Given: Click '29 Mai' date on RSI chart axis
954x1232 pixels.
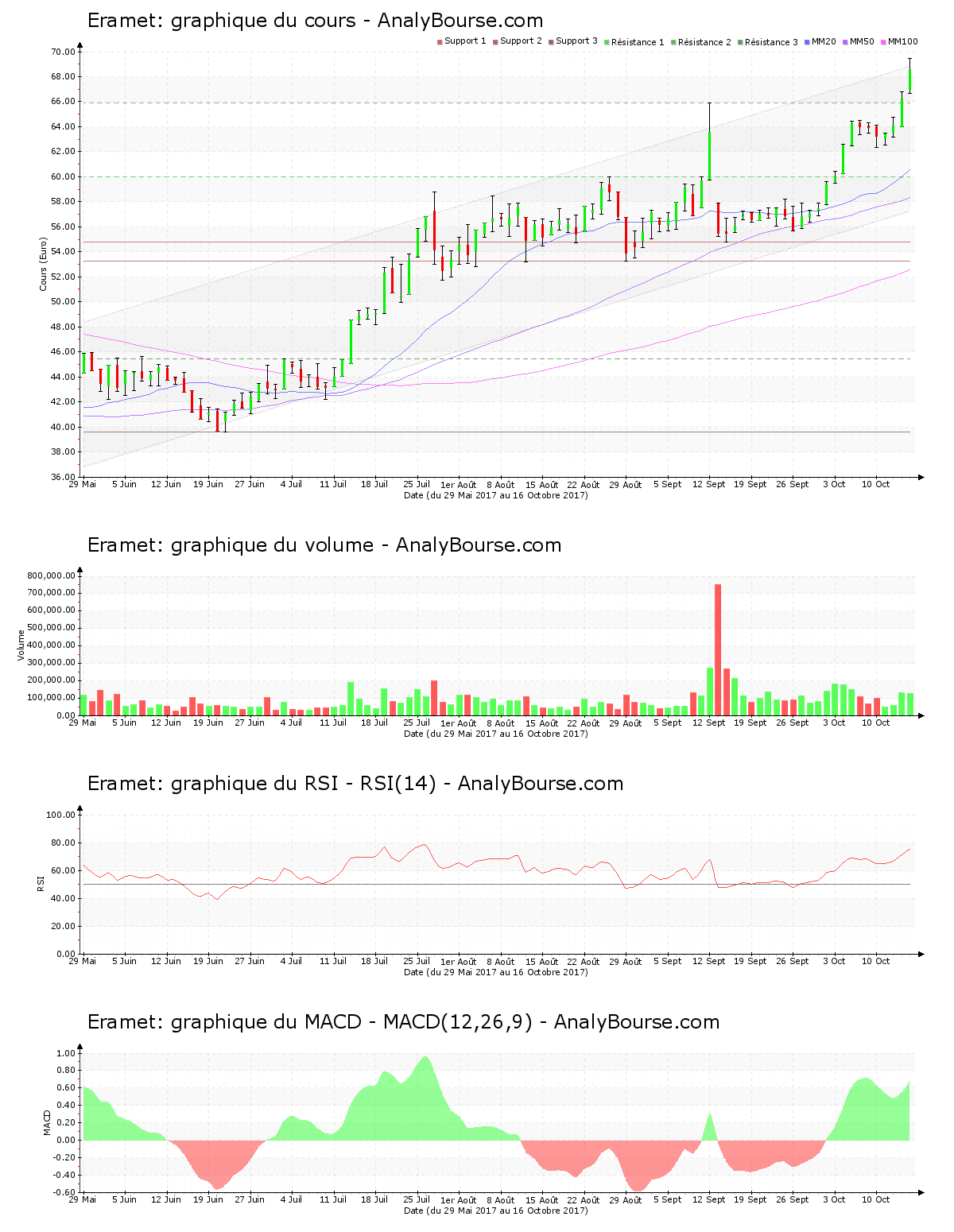Looking at the screenshot, I should tap(83, 961).
